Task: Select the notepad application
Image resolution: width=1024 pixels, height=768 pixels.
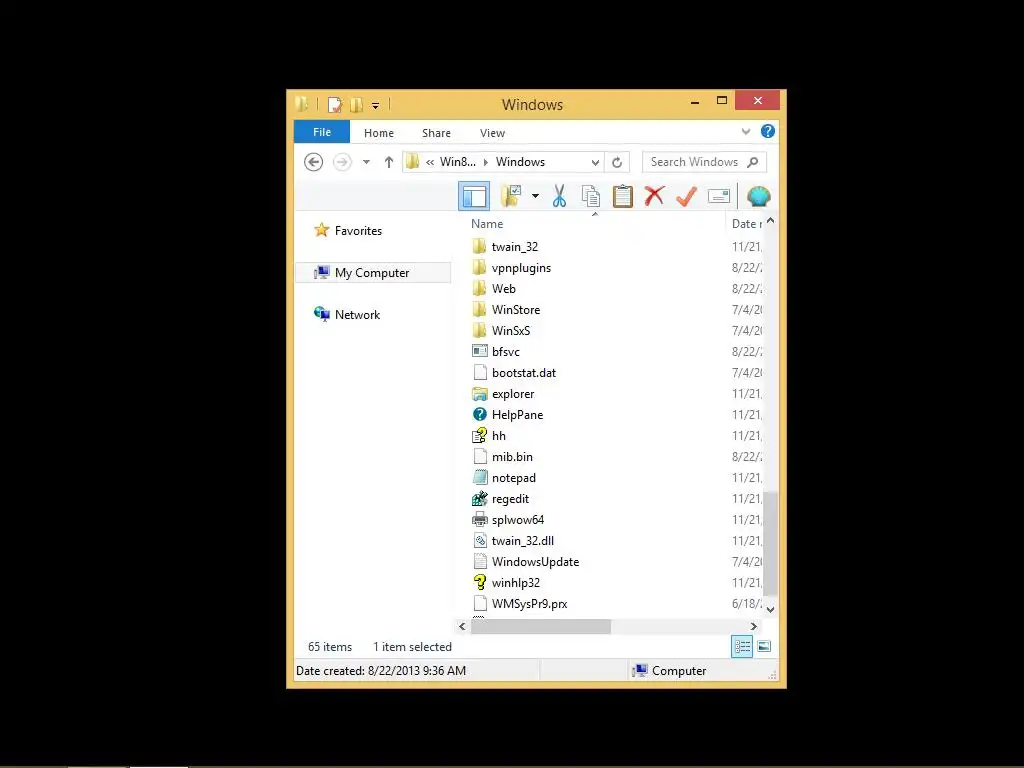Action: coord(513,478)
